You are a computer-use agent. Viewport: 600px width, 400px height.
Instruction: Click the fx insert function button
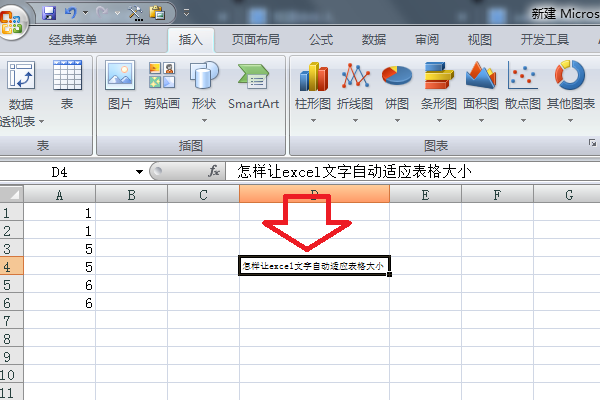click(x=214, y=171)
